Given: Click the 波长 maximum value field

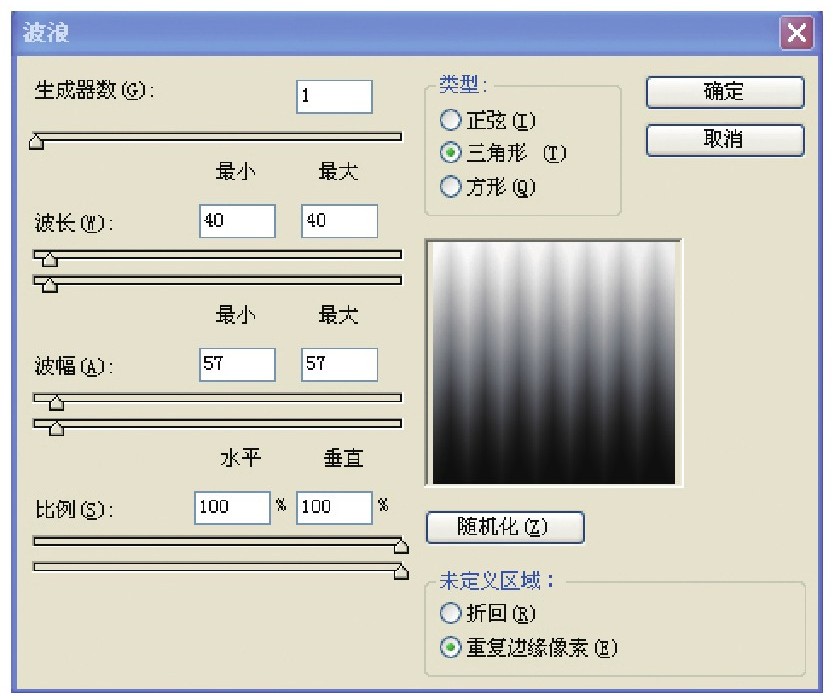Looking at the screenshot, I should point(339,221).
